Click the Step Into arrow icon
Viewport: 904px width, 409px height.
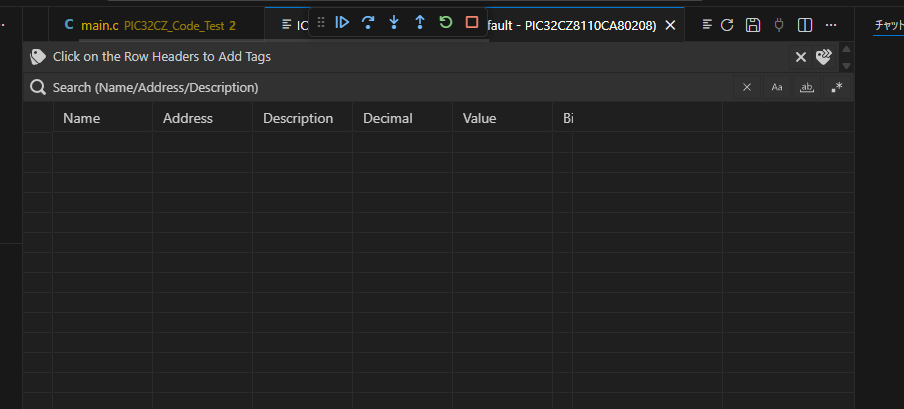pyautogui.click(x=394, y=22)
